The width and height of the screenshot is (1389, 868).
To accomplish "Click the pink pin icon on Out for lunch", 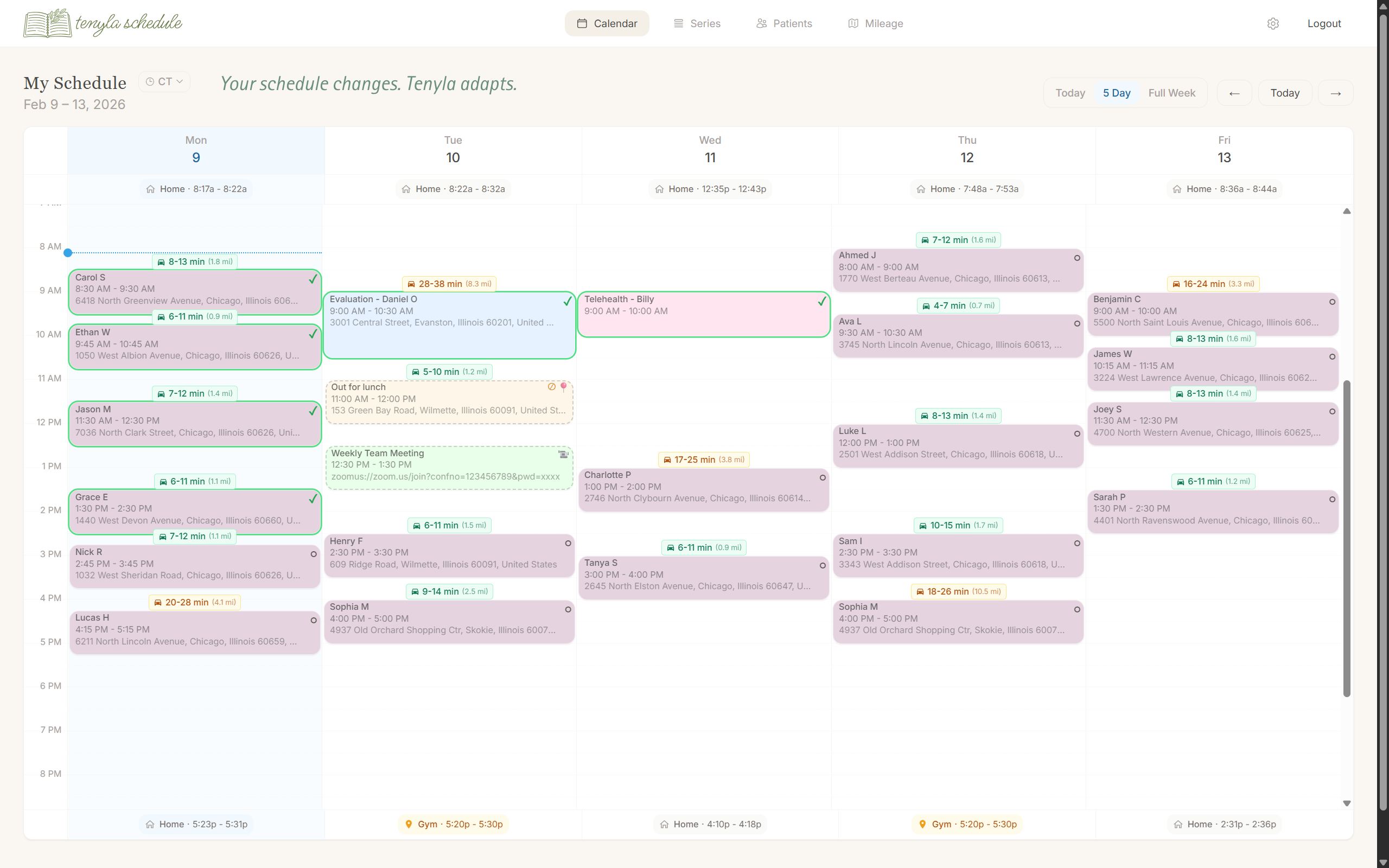I will pyautogui.click(x=564, y=387).
